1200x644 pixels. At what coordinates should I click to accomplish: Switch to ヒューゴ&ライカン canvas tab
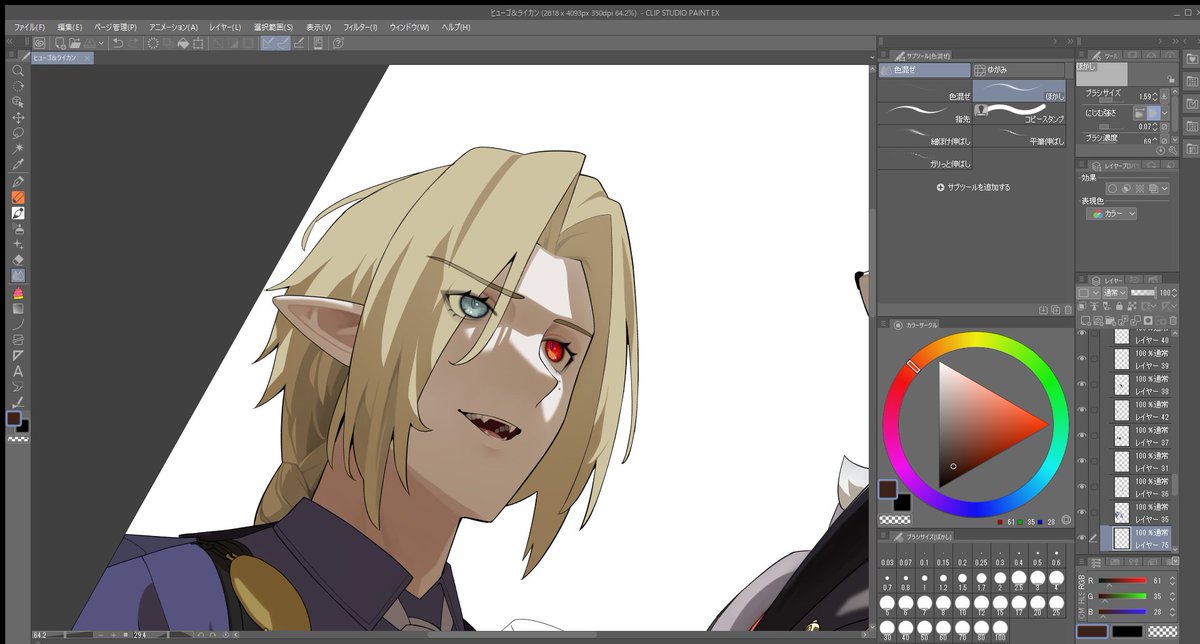tap(61, 58)
